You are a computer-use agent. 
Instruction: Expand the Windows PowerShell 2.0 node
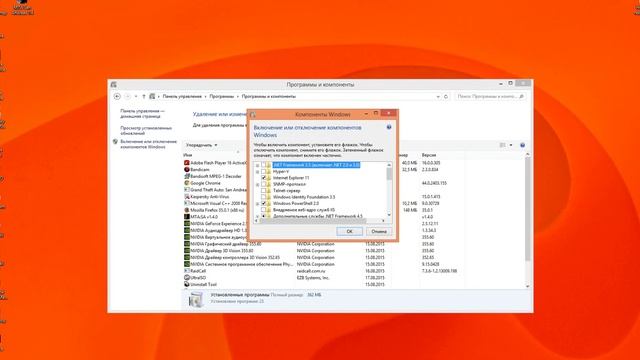[x=258, y=203]
